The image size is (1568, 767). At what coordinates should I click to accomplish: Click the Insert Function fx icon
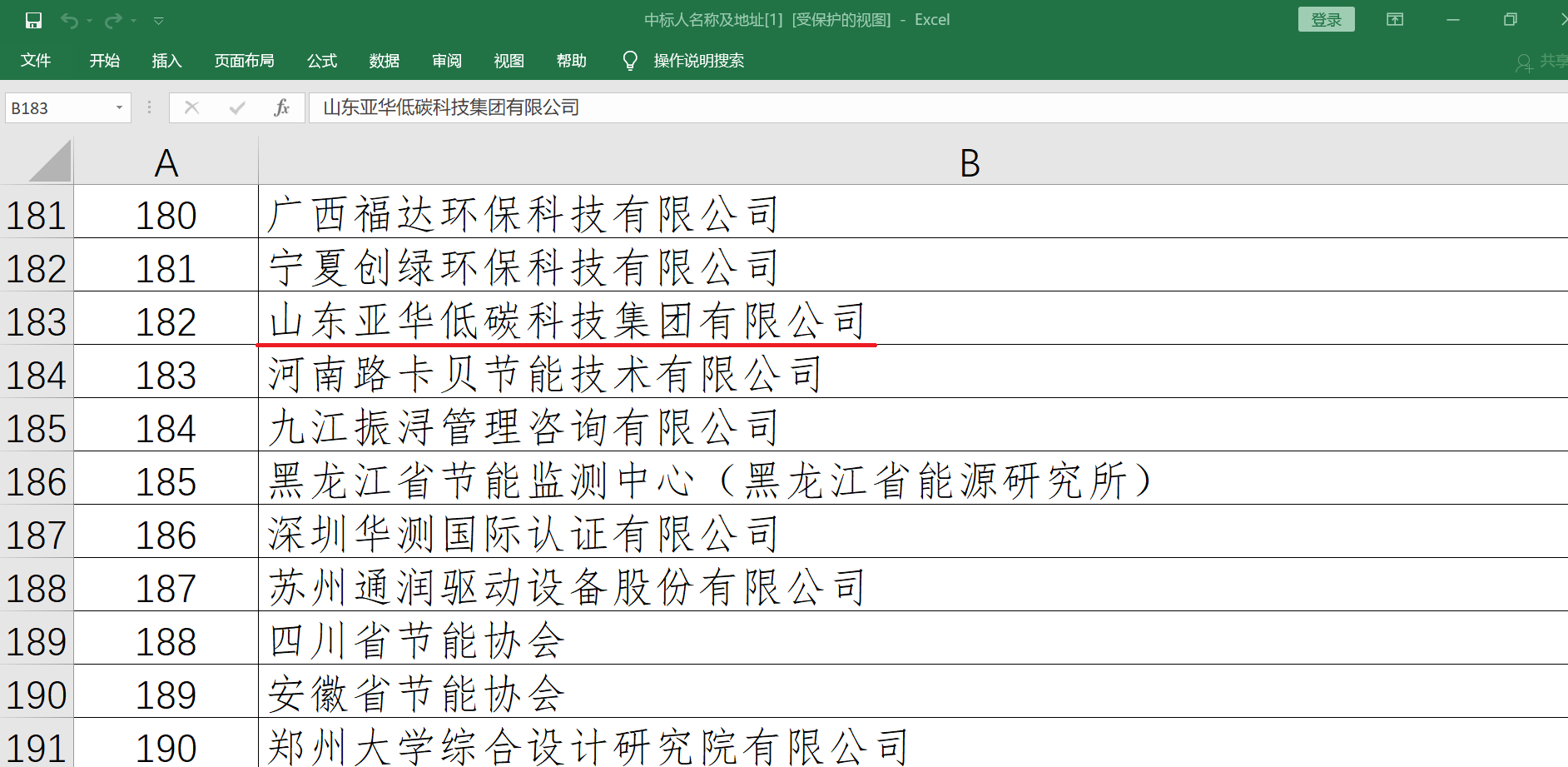click(281, 107)
